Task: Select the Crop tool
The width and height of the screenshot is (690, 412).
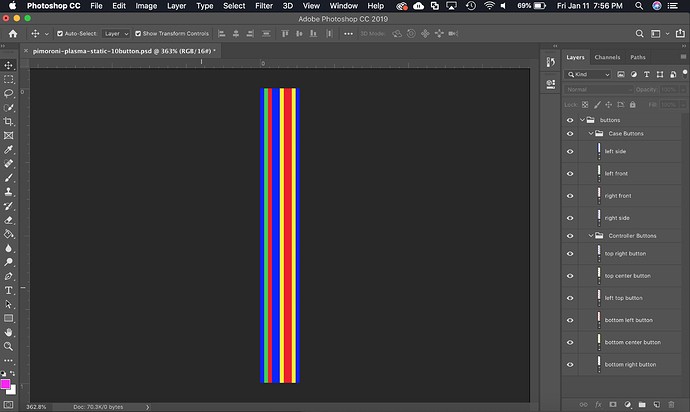Action: tap(8, 121)
